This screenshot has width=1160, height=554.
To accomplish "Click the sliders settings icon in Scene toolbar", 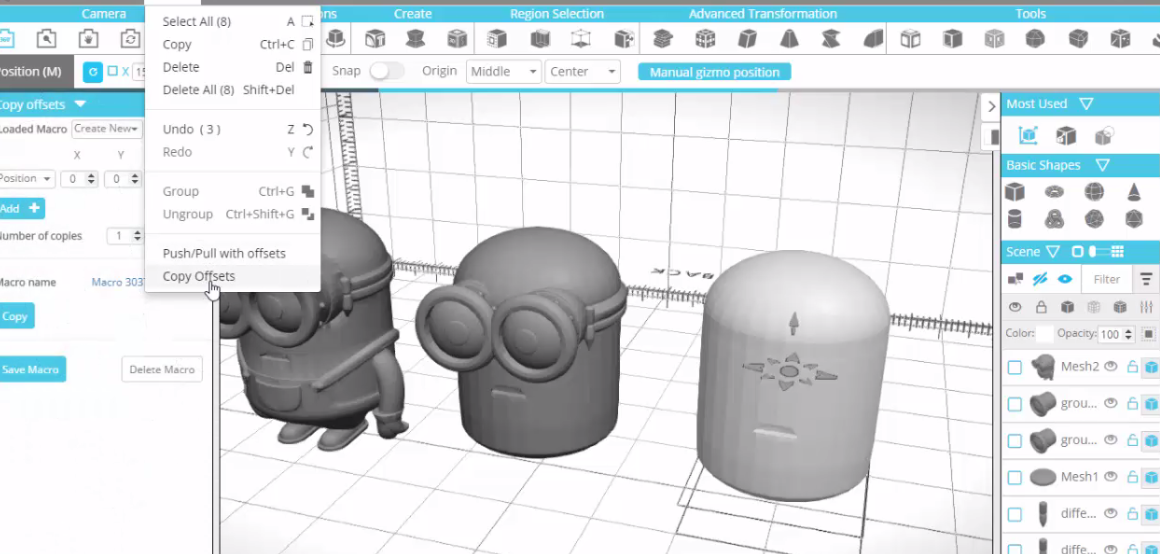I will pos(1147,306).
